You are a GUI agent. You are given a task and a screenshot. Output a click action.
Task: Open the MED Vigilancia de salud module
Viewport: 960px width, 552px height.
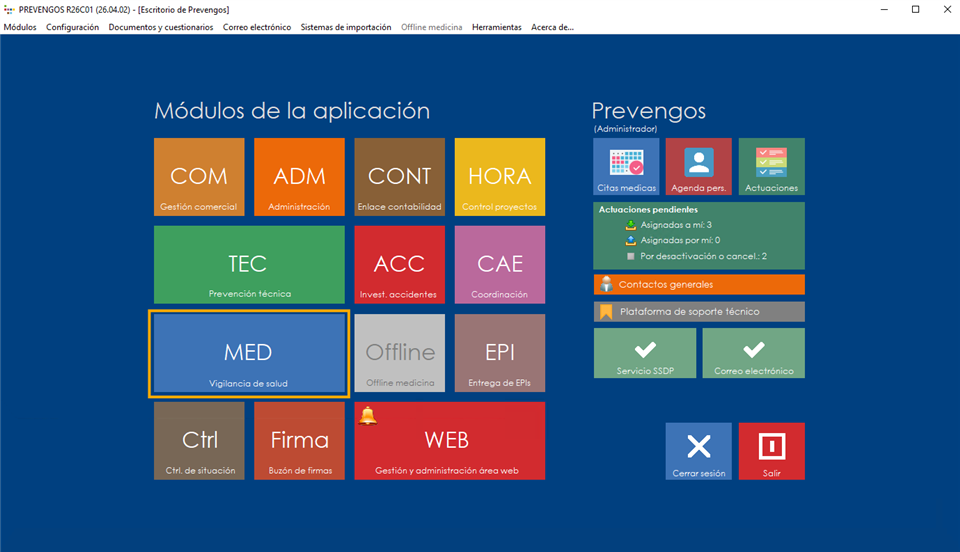click(x=248, y=353)
